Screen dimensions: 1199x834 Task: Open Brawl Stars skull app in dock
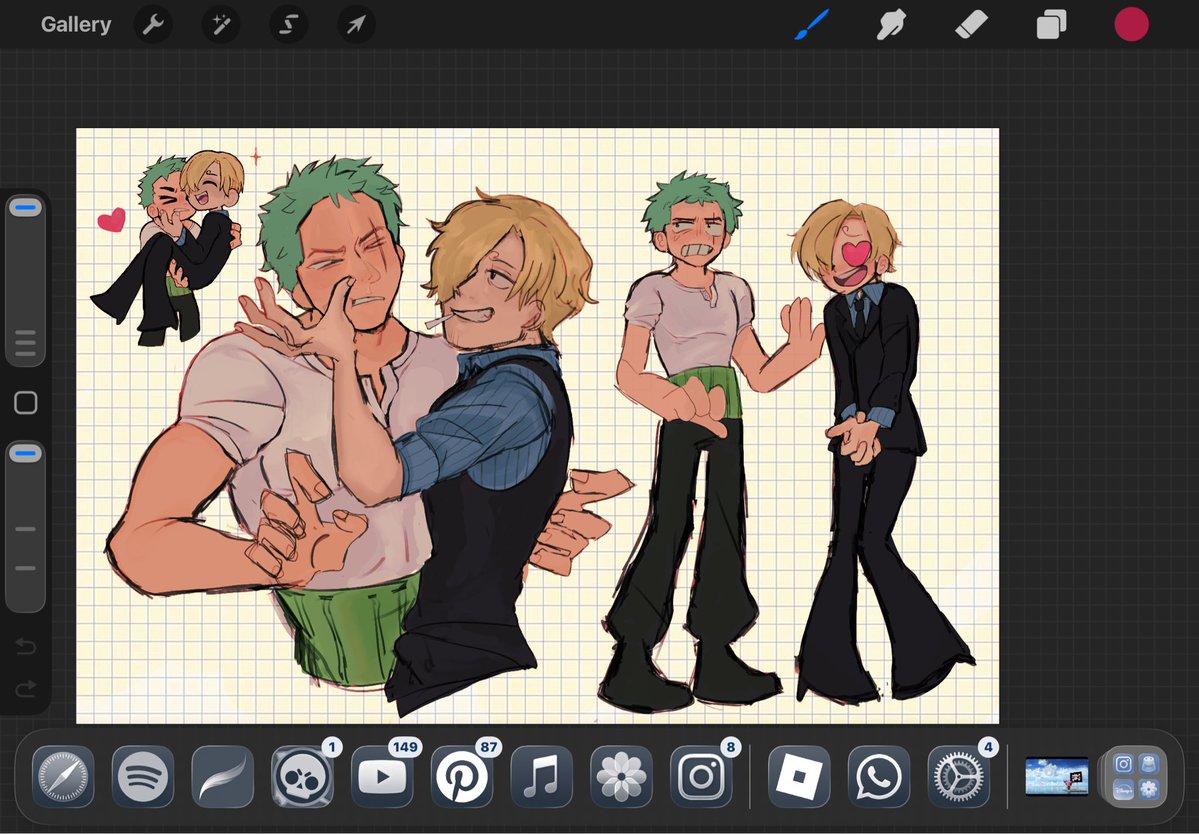click(302, 777)
